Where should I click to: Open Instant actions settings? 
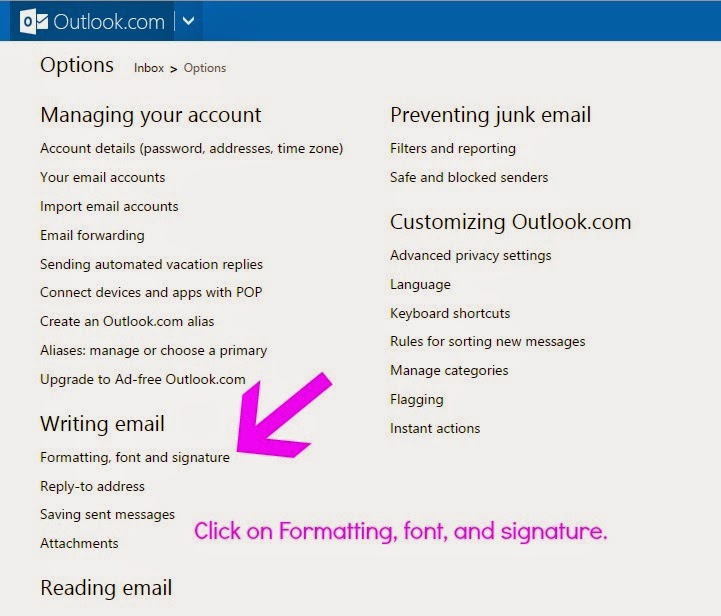point(435,428)
